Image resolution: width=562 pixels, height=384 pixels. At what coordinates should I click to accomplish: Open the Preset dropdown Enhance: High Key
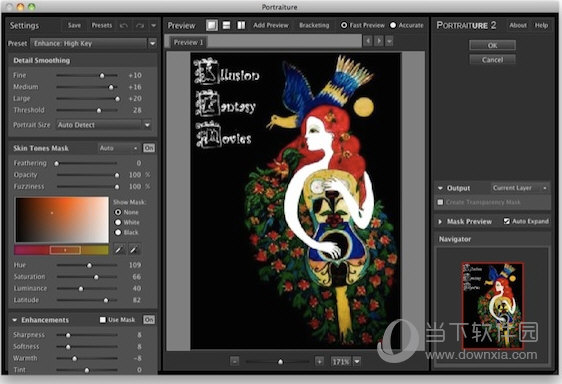tap(94, 43)
